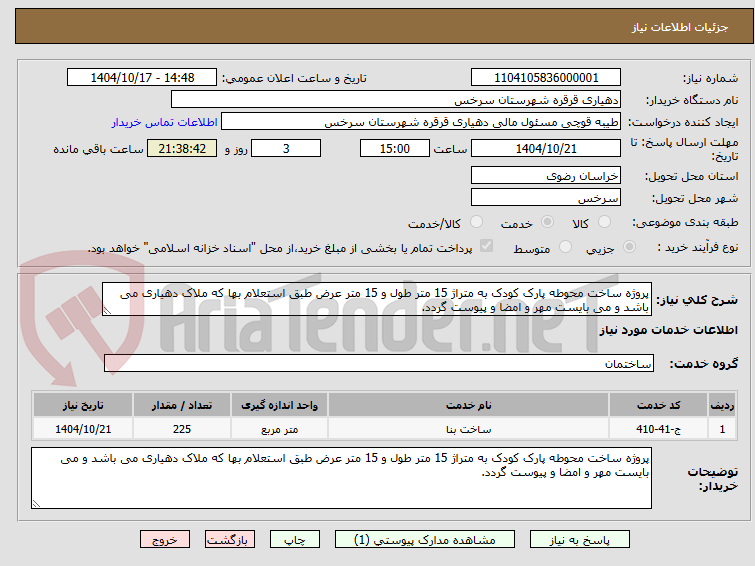Click the چاپ print button

295,540
